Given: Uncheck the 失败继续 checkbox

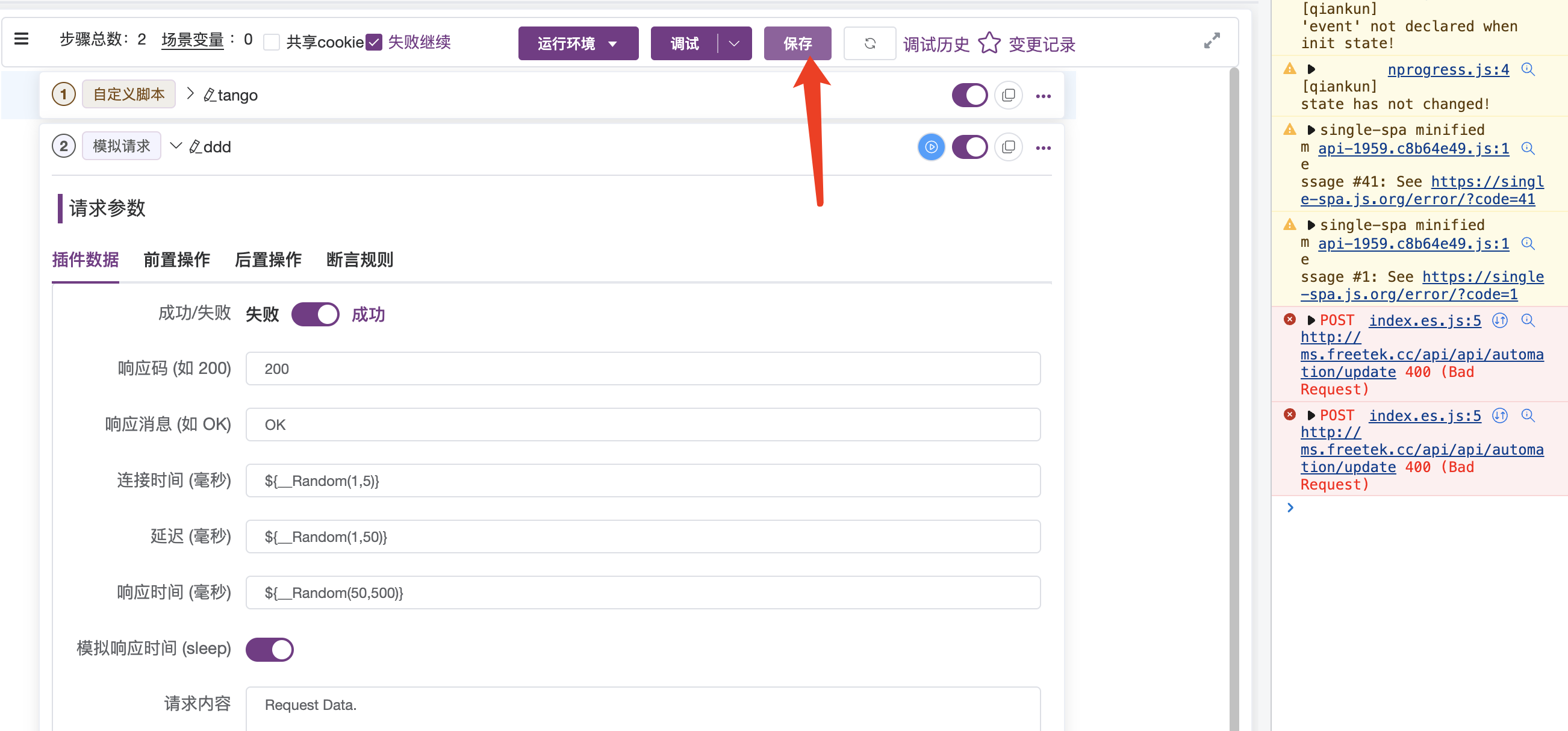Looking at the screenshot, I should pos(374,42).
